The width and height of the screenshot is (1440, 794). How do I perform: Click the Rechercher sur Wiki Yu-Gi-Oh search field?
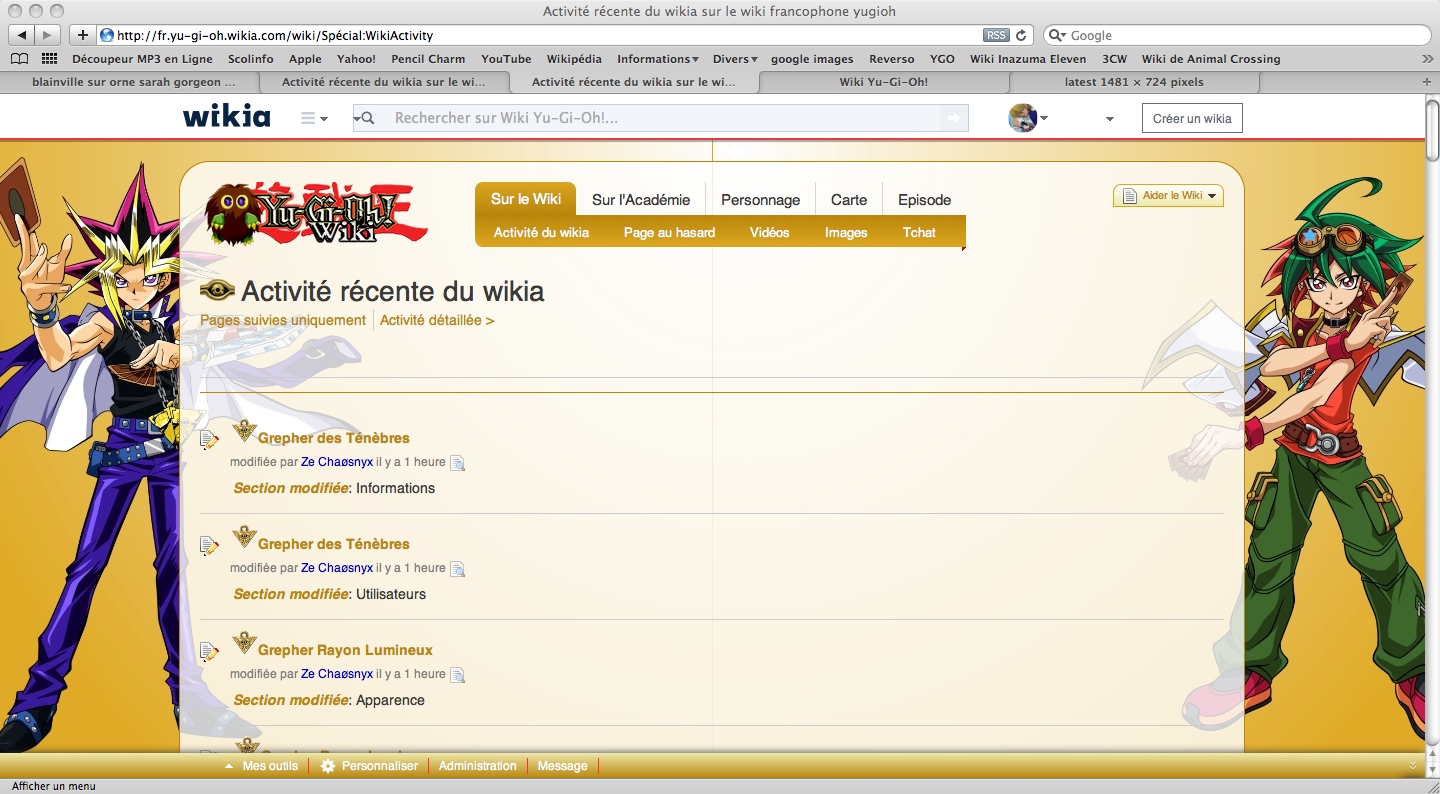coord(660,118)
